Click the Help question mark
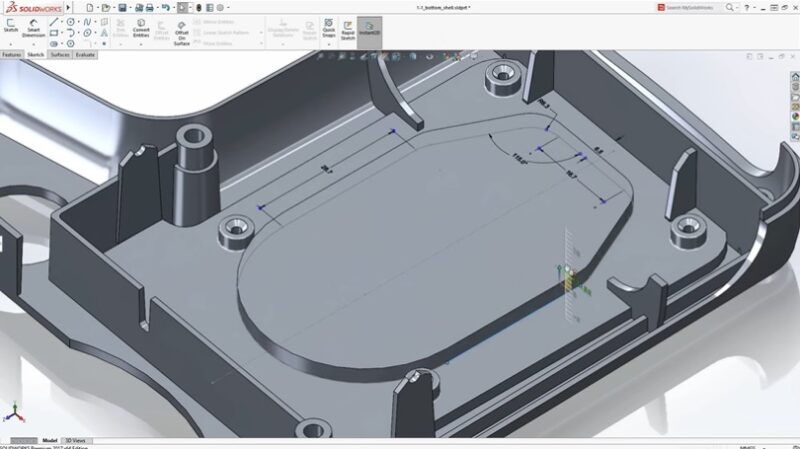800x449 pixels. click(746, 8)
